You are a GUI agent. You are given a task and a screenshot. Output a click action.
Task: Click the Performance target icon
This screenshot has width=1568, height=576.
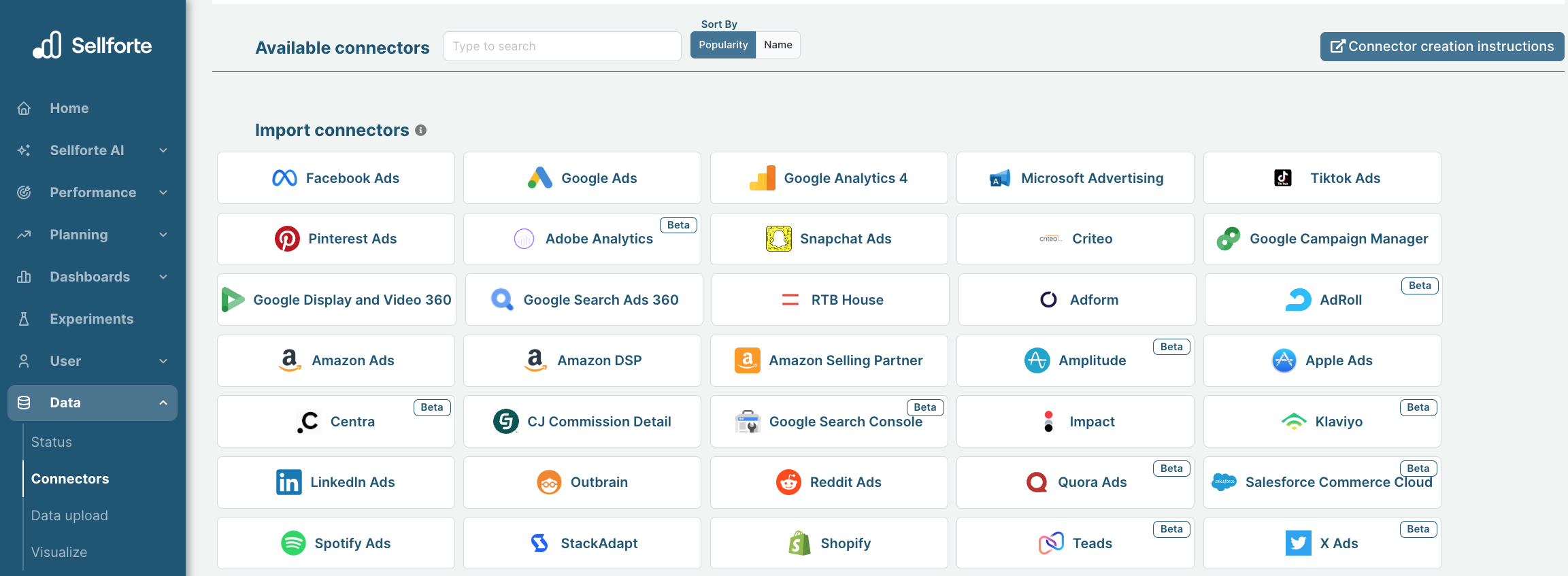24,192
